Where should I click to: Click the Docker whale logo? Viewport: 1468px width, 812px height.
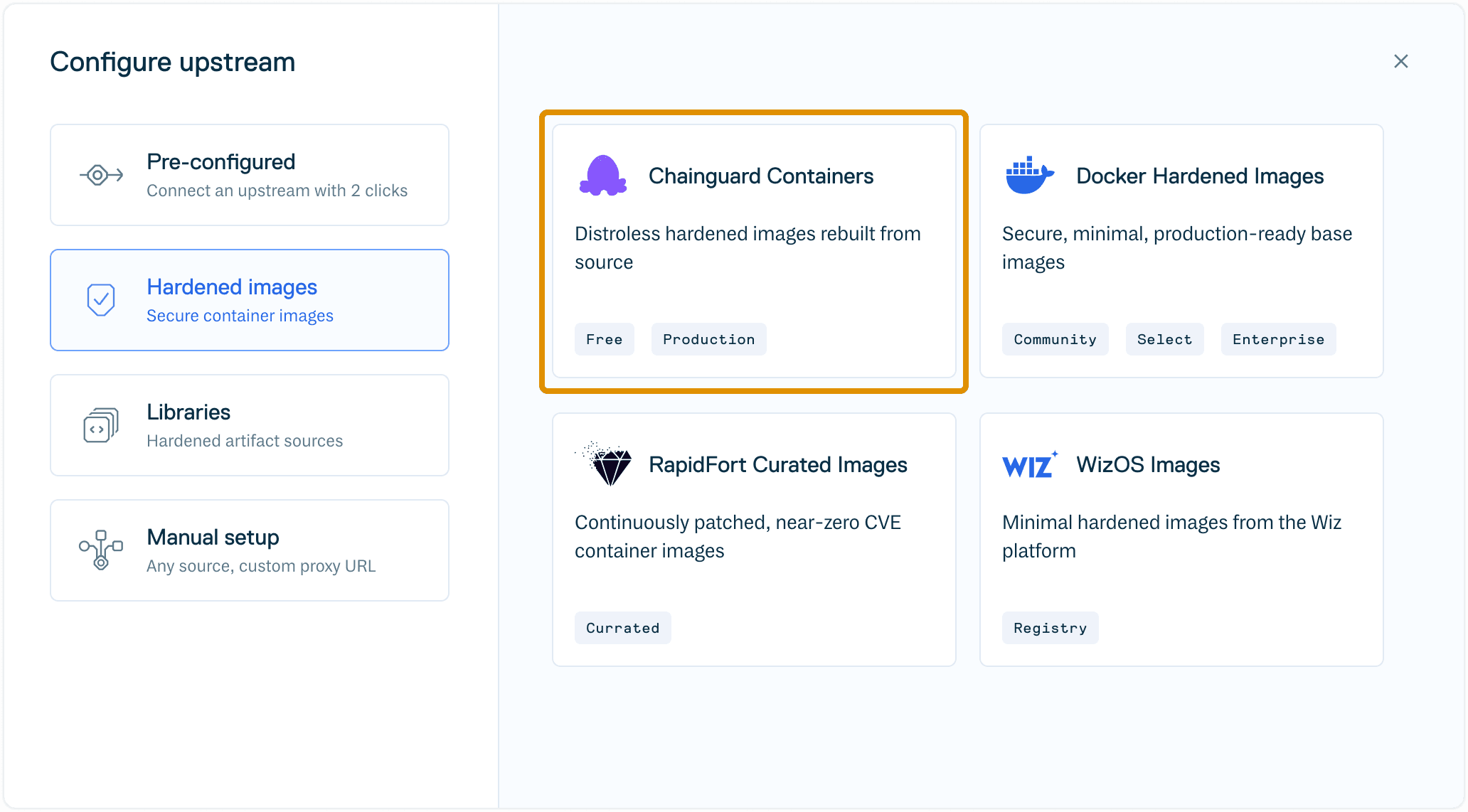tap(1029, 175)
